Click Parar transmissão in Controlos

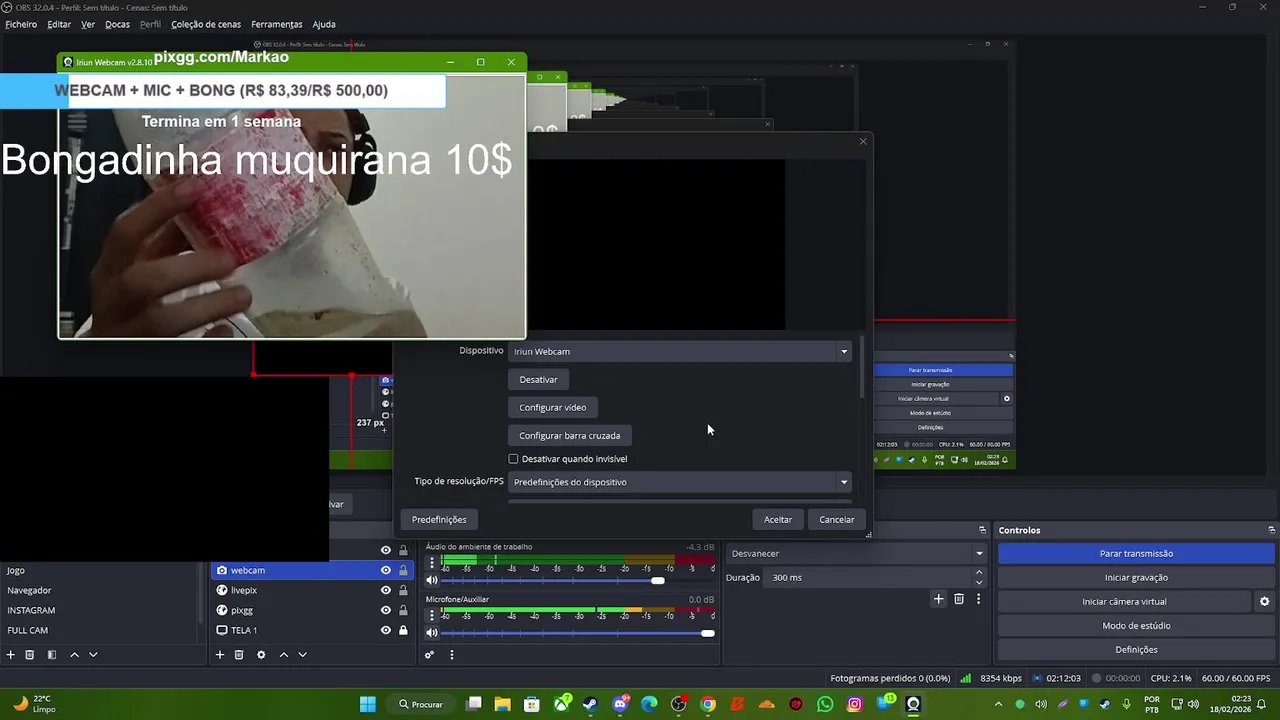coord(1136,553)
